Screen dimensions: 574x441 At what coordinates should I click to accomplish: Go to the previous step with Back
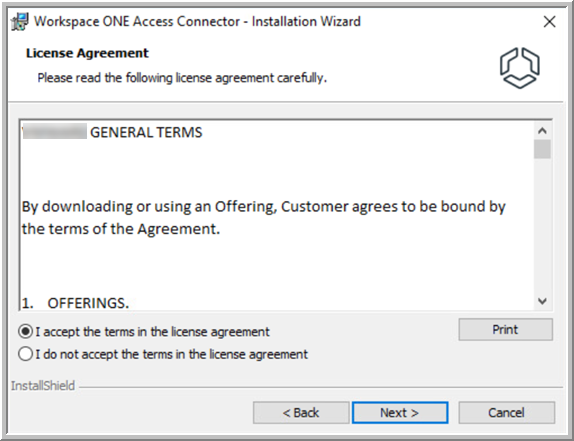coord(301,413)
